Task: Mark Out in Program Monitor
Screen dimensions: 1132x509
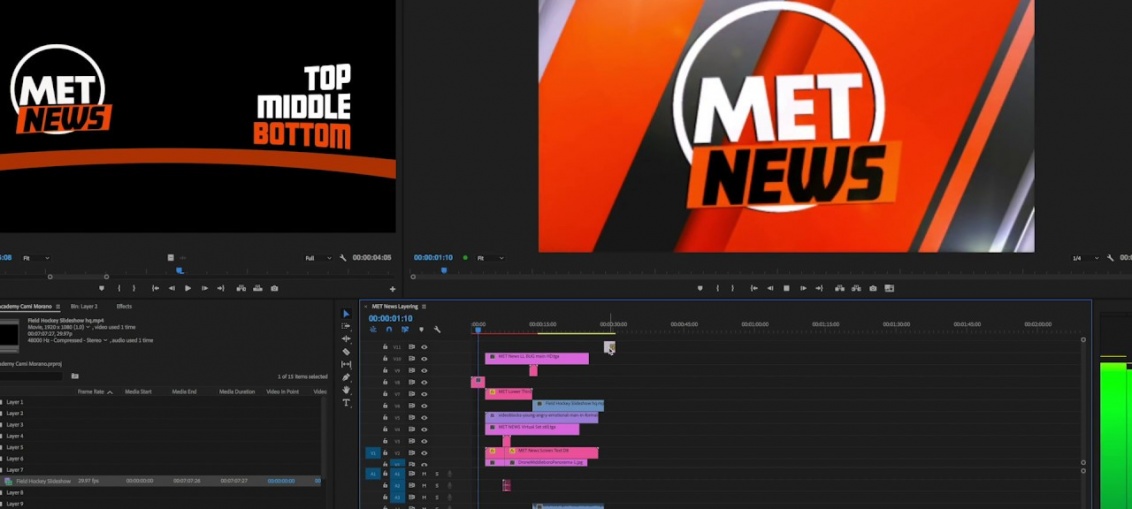Action: click(x=733, y=288)
